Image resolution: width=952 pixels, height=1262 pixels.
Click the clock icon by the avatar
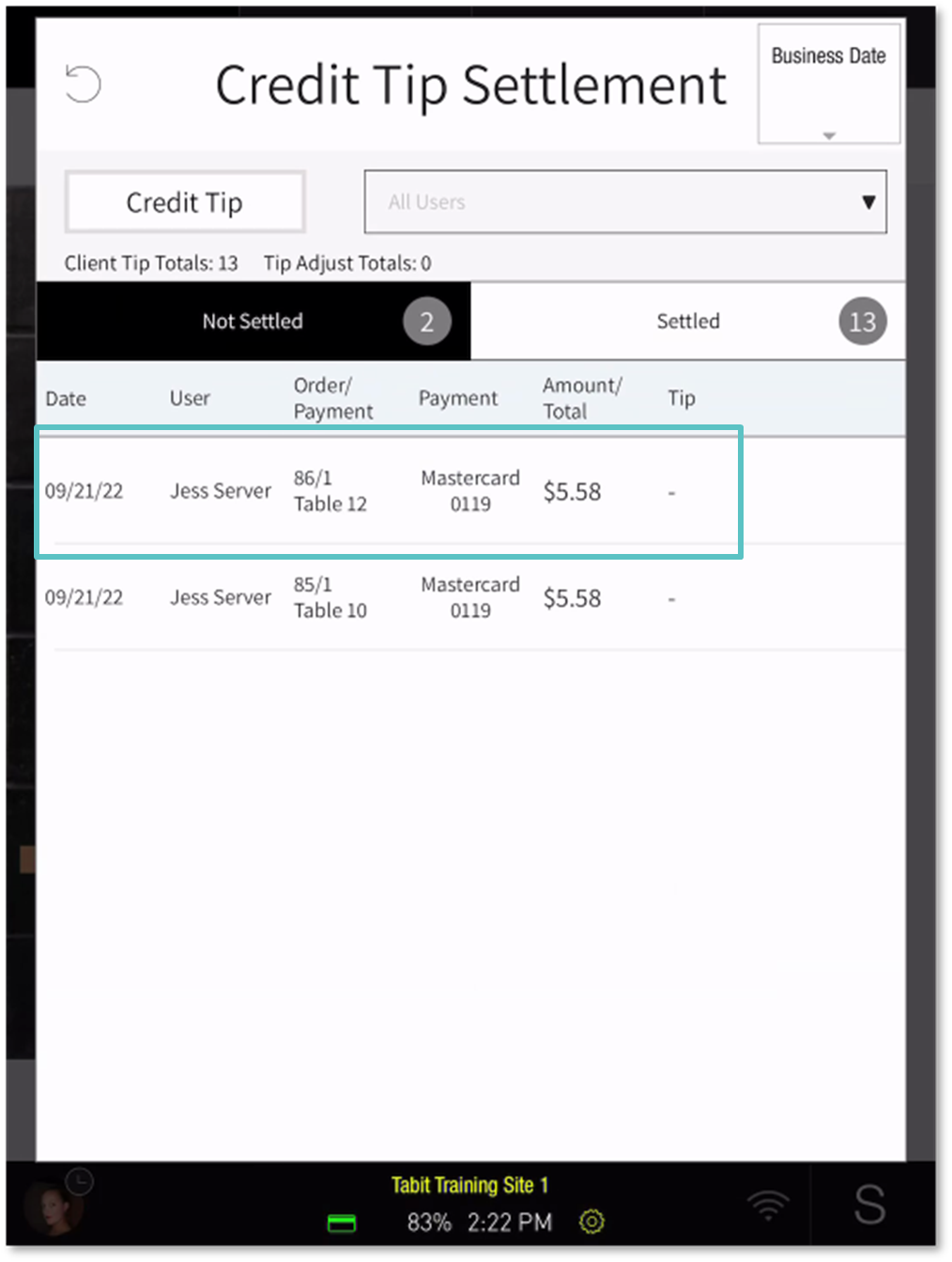(80, 1181)
